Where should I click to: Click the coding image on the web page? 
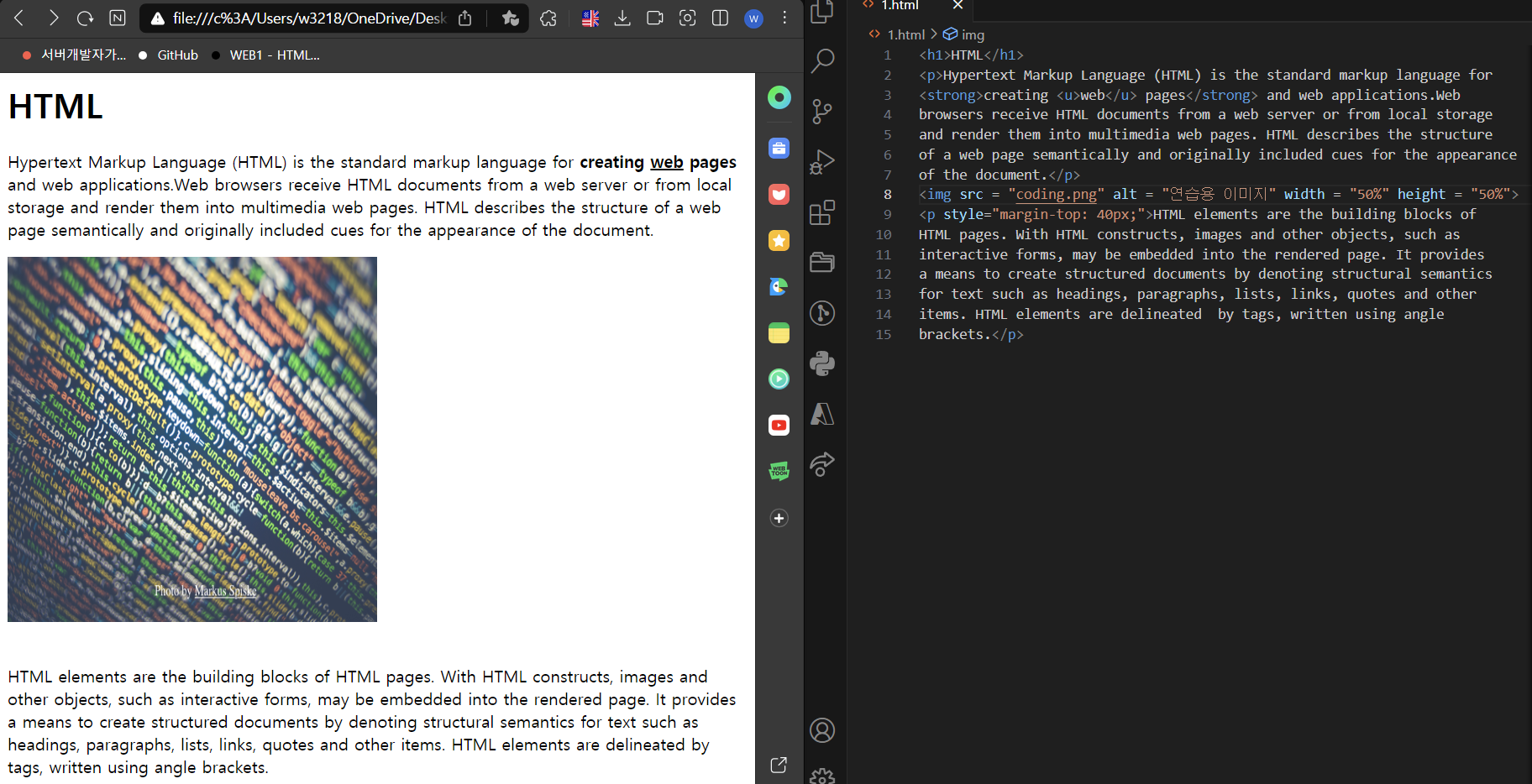tap(192, 439)
